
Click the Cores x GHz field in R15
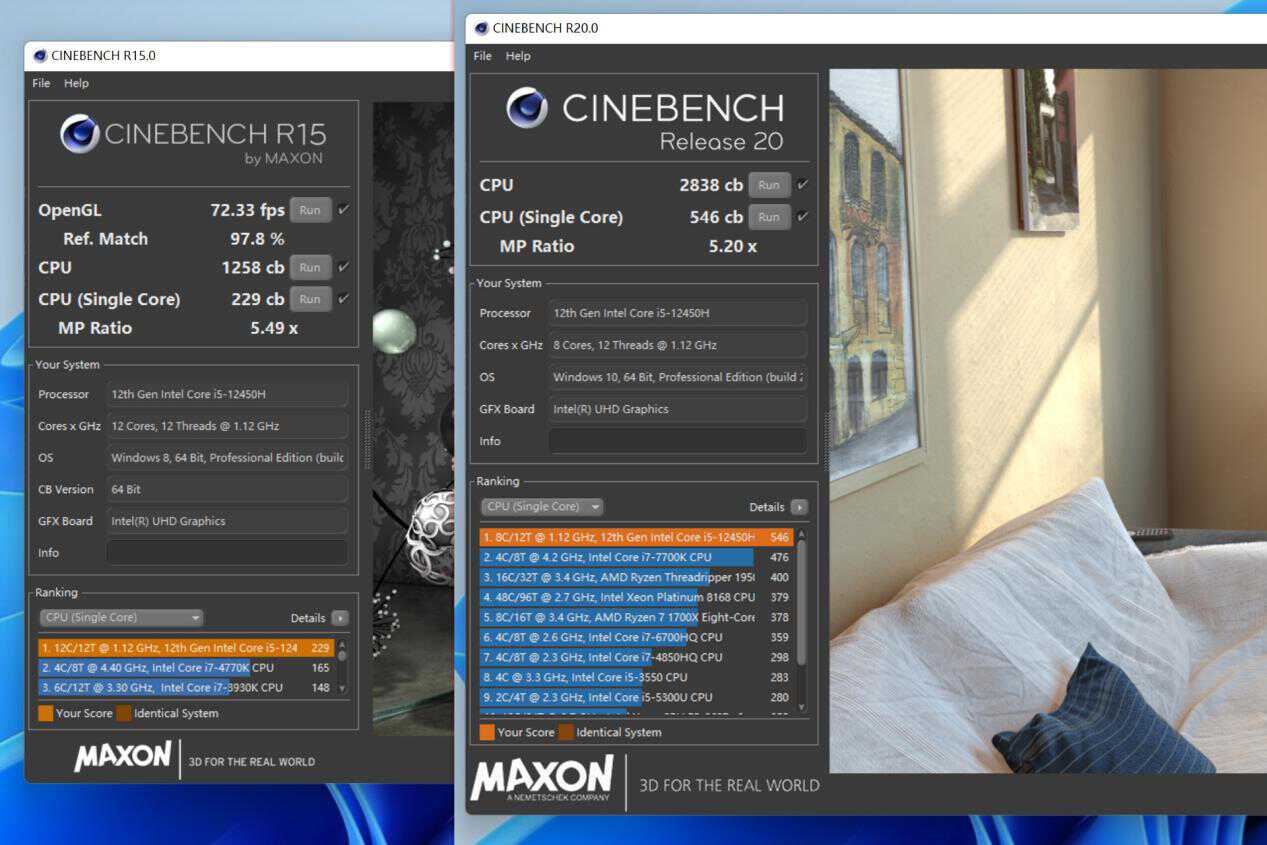pos(227,426)
